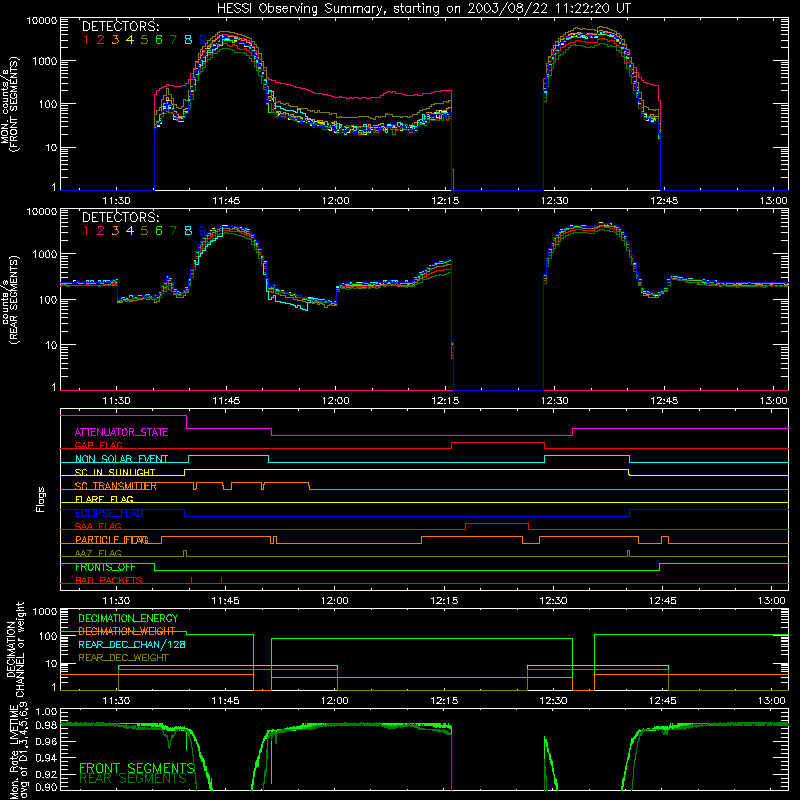This screenshot has width=800, height=800.
Task: Click the ATTENUATOR_STATE flag label
Action: (x=121, y=433)
